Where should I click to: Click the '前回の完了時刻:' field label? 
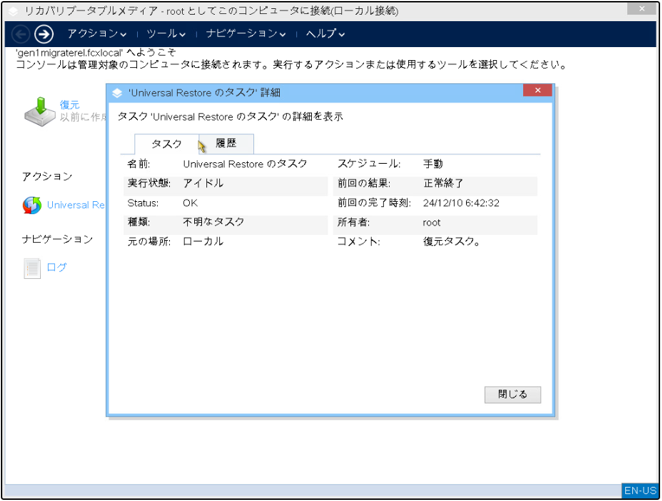[x=374, y=203]
